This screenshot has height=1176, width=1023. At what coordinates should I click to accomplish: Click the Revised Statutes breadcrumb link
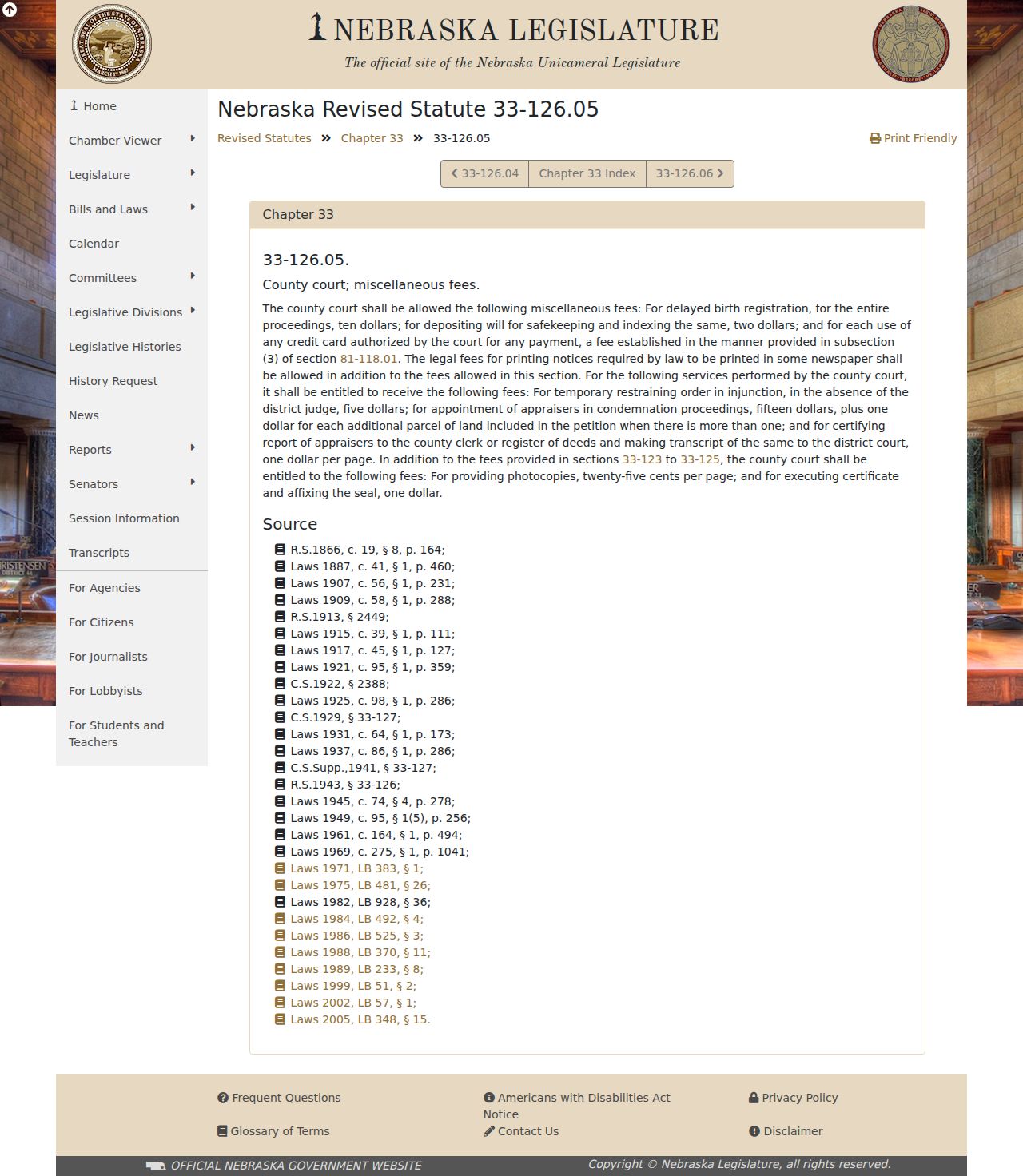pos(265,138)
